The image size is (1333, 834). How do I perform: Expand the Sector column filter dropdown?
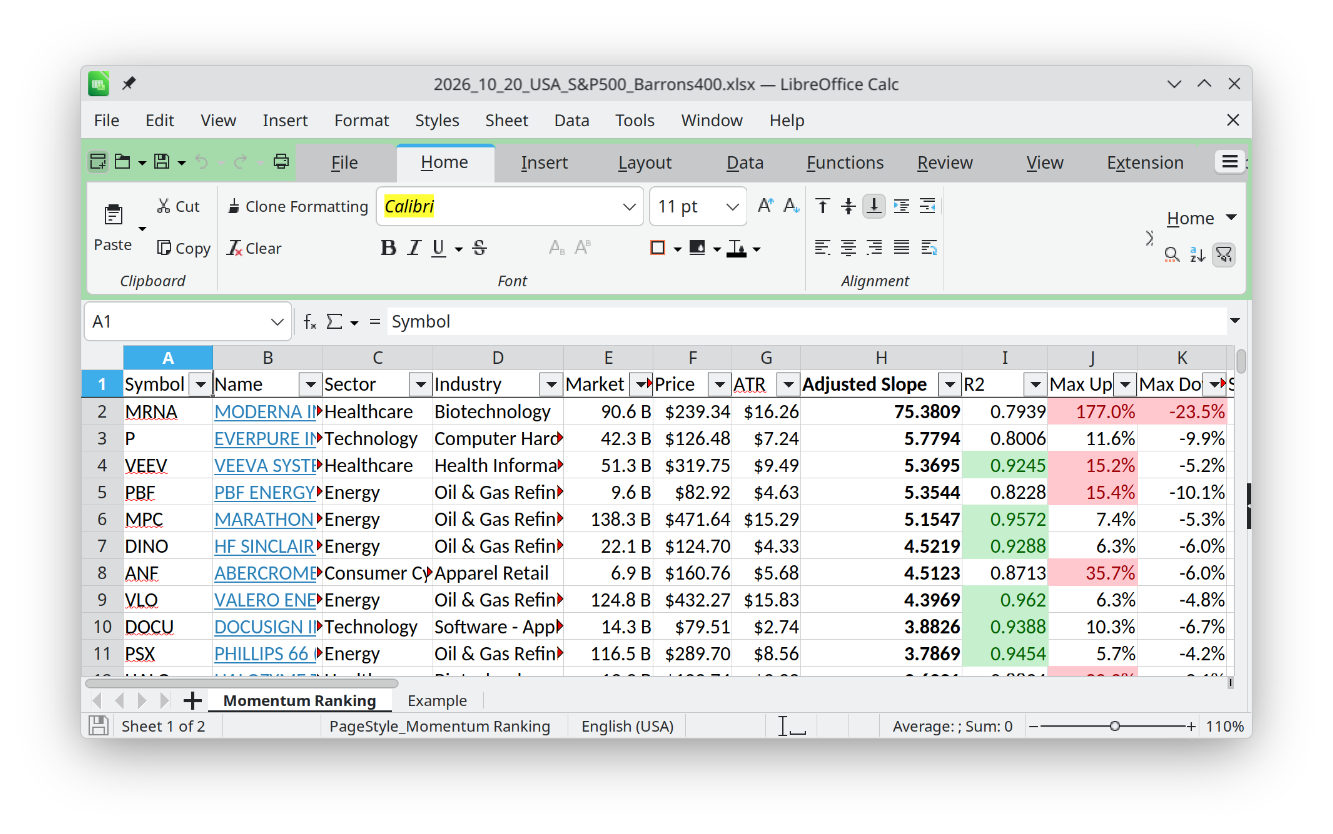[420, 384]
